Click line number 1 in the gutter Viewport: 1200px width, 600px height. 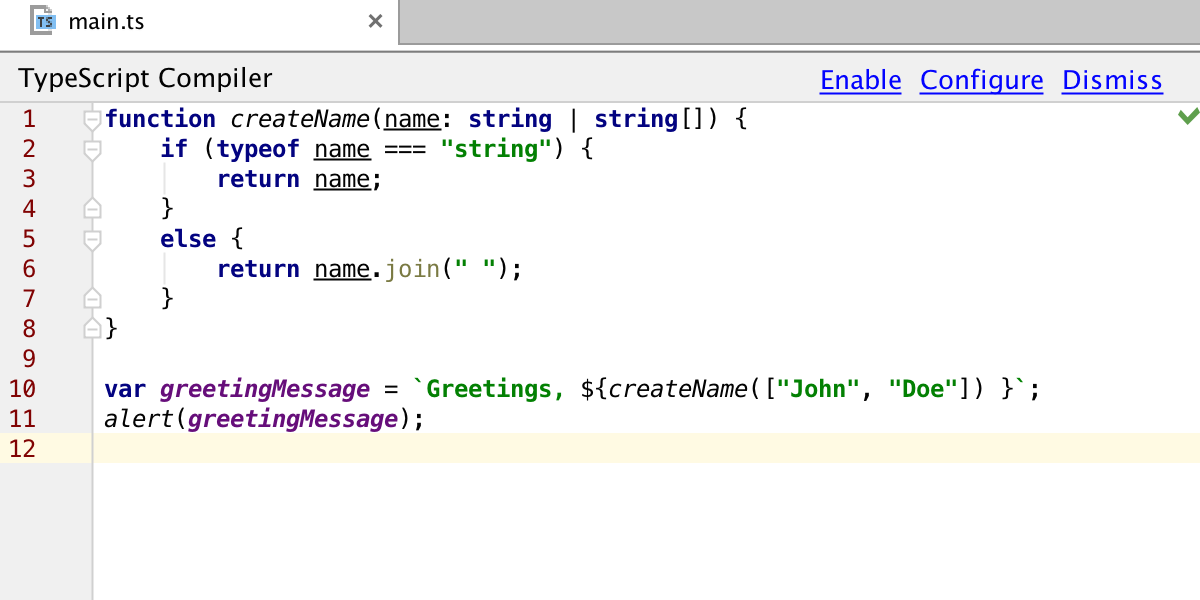pos(28,119)
